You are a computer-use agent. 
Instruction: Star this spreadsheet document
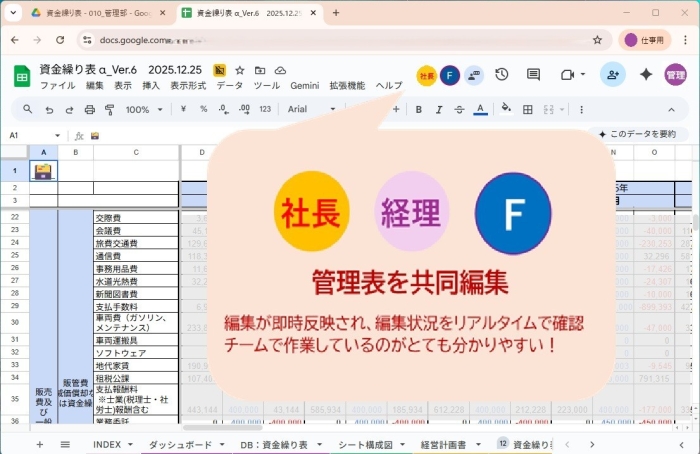click(x=240, y=70)
